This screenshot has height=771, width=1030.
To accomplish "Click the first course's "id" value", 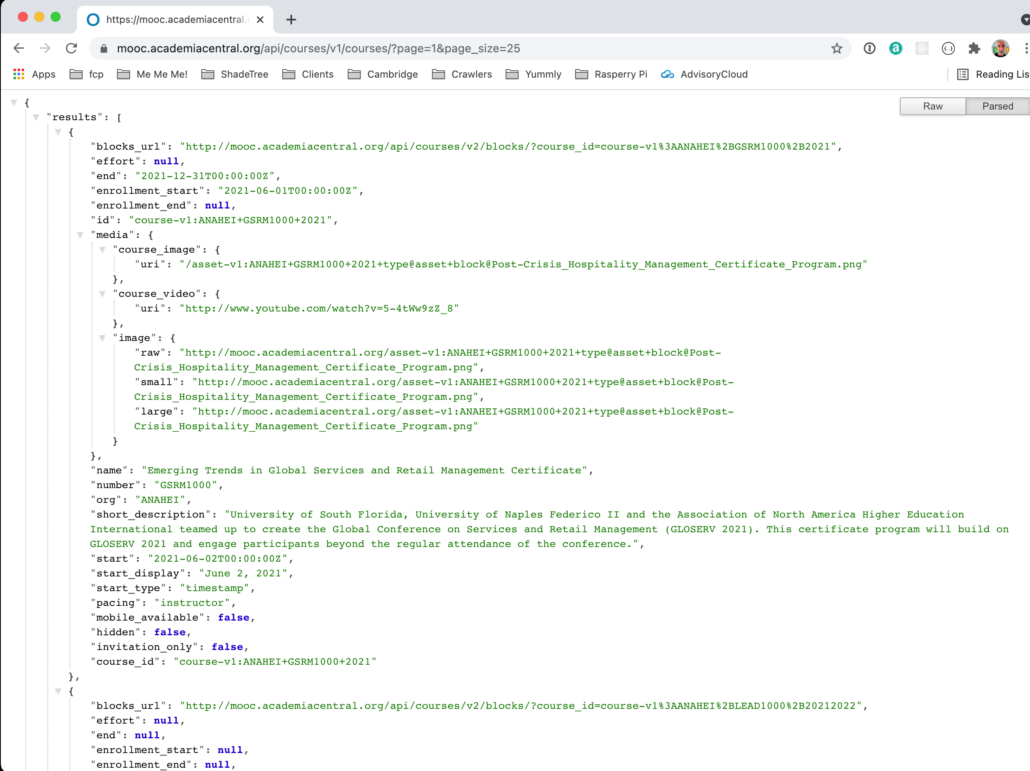I will [x=231, y=220].
